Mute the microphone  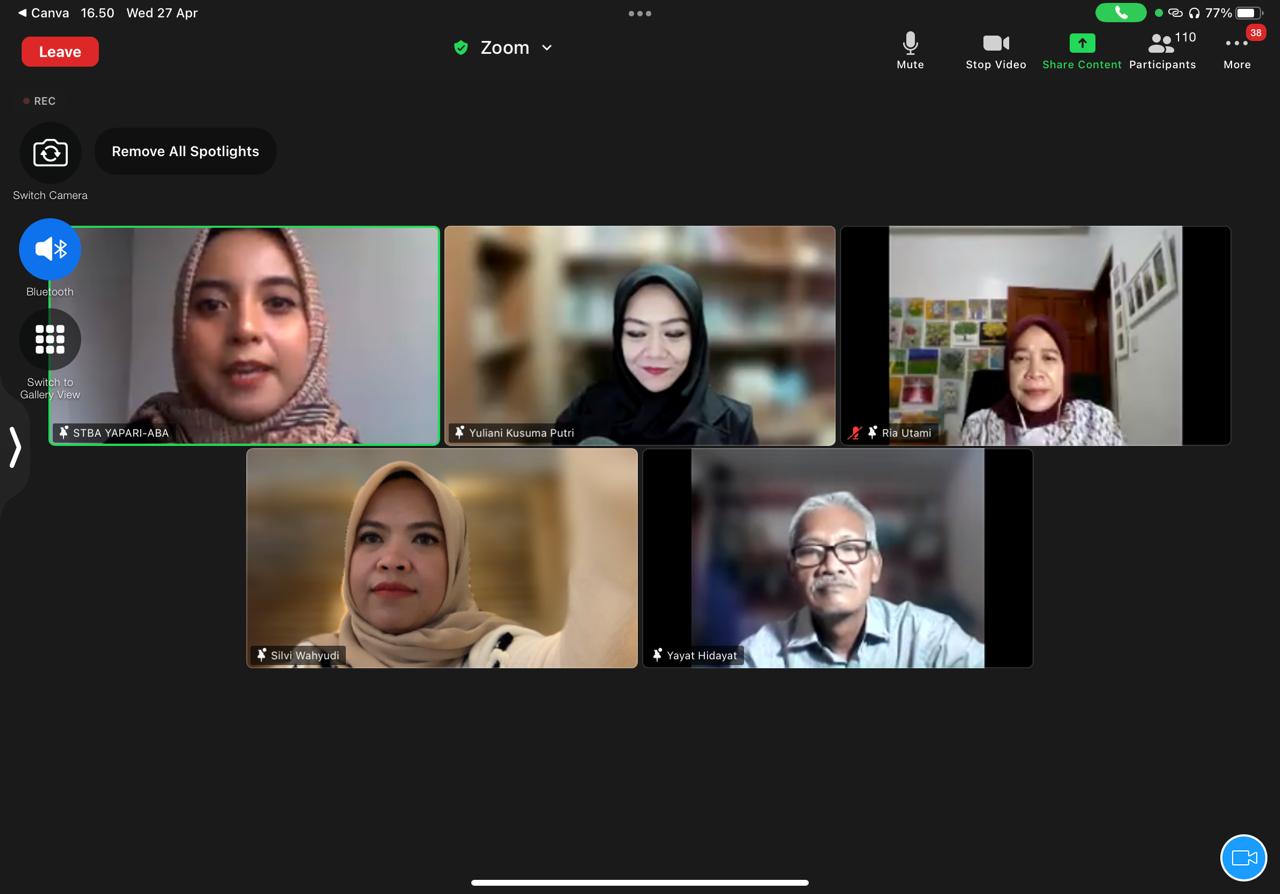[910, 51]
